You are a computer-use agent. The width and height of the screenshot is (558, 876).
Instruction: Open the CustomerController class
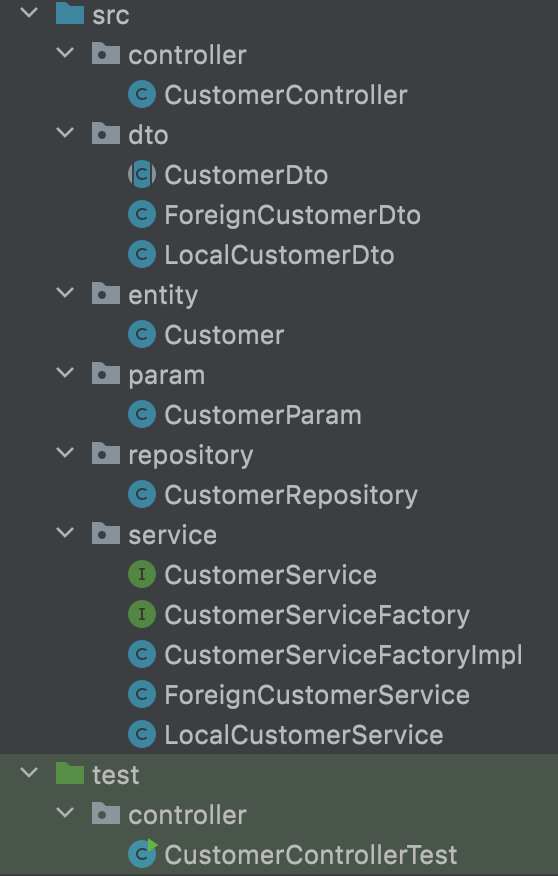click(x=285, y=95)
